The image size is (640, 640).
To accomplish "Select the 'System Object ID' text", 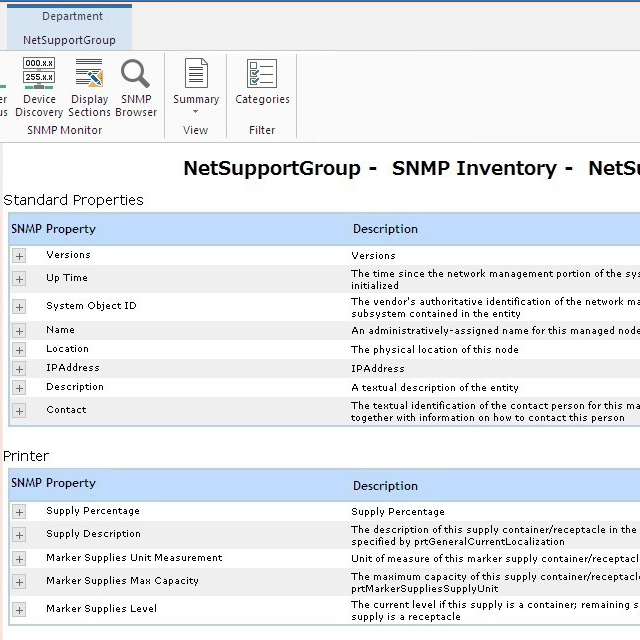I will coord(91,306).
